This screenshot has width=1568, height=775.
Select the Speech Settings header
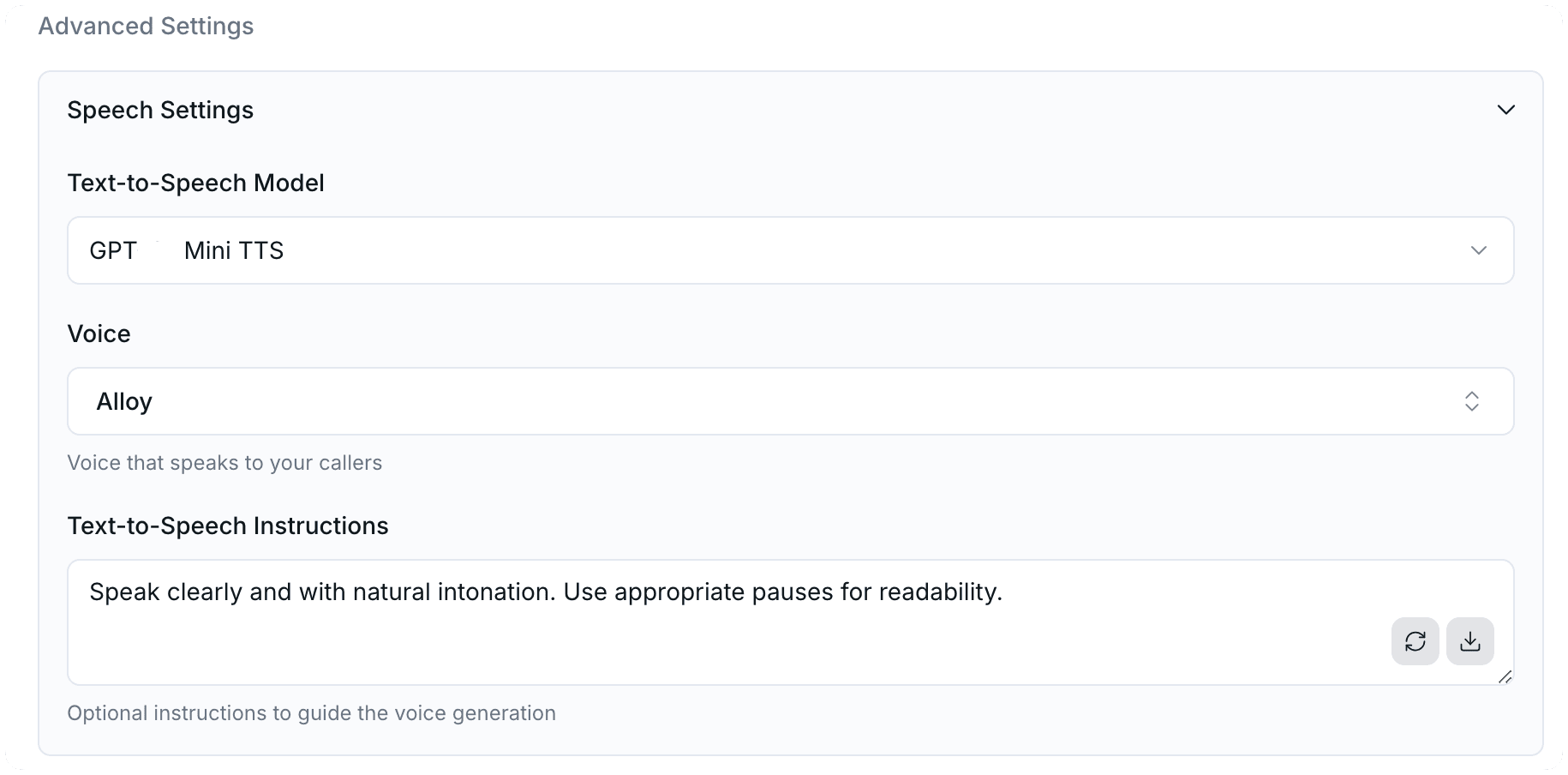(x=160, y=110)
